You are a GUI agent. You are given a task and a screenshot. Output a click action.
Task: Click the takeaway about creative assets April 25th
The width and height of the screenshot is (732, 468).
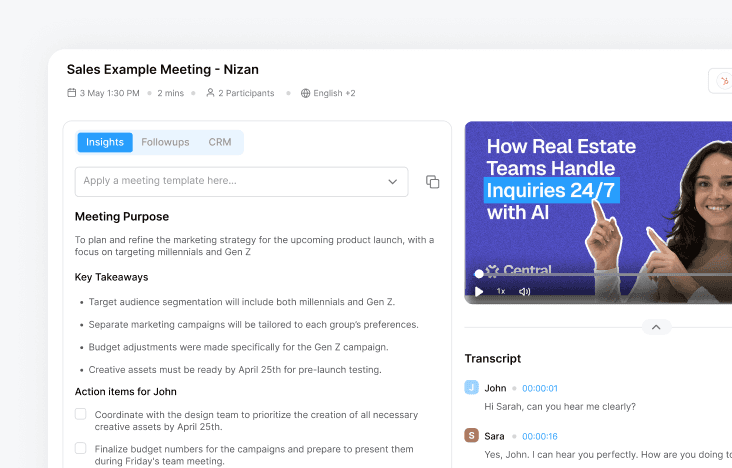click(235, 369)
